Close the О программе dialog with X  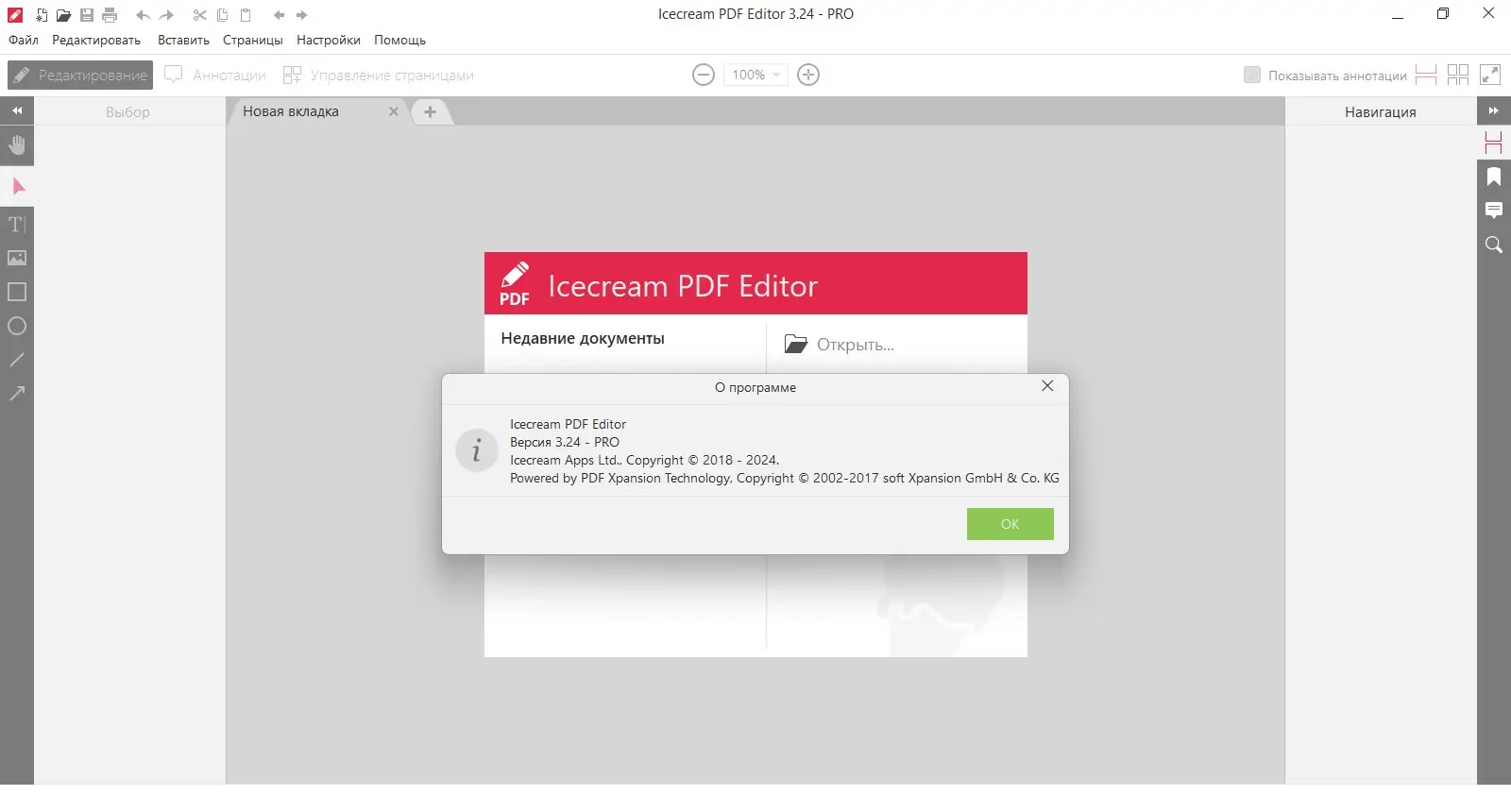1047,386
